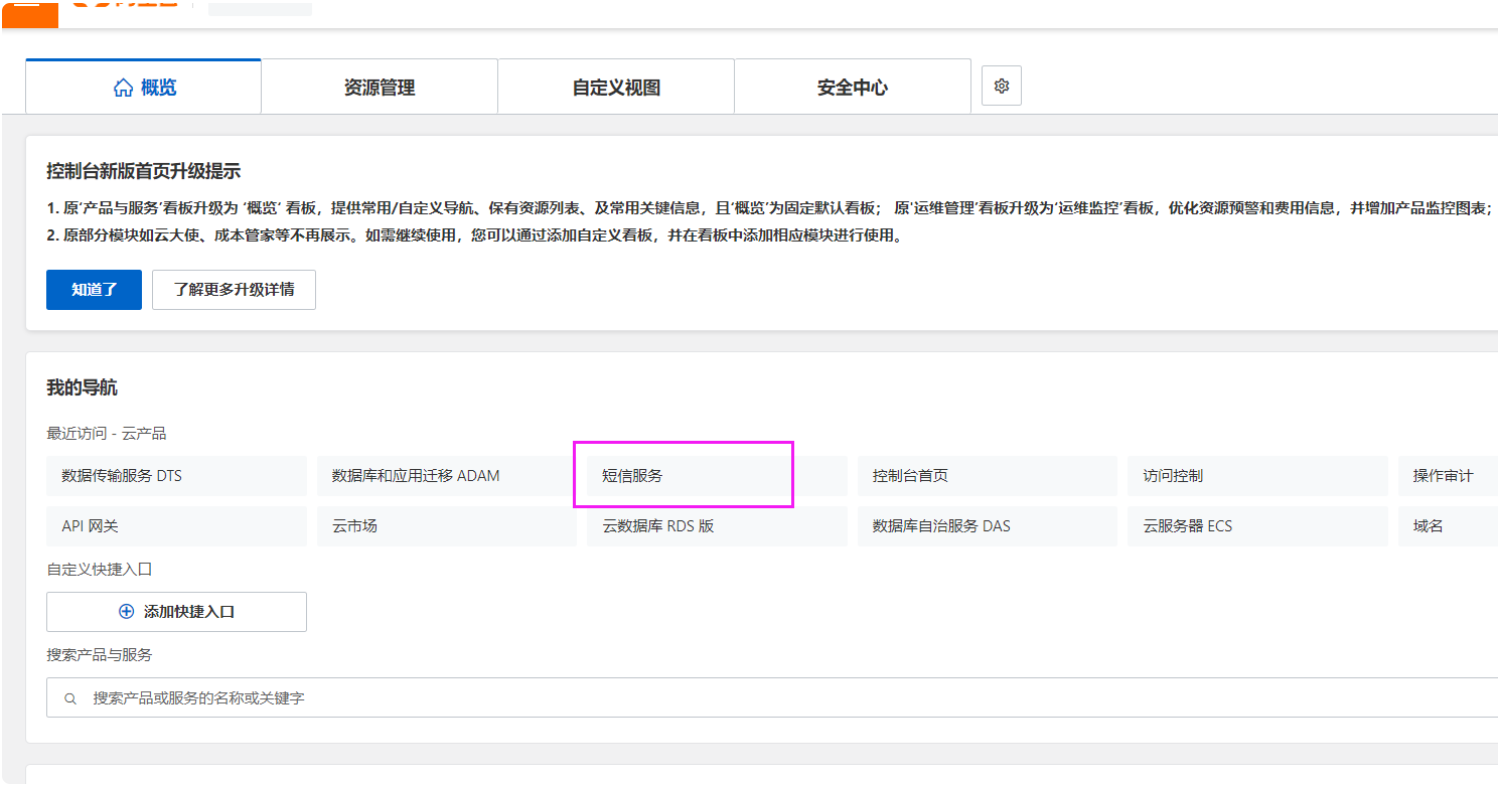Image resolution: width=1508 pixels, height=790 pixels.
Task: Click the 自定义快捷入口 label
Action: pos(99,569)
